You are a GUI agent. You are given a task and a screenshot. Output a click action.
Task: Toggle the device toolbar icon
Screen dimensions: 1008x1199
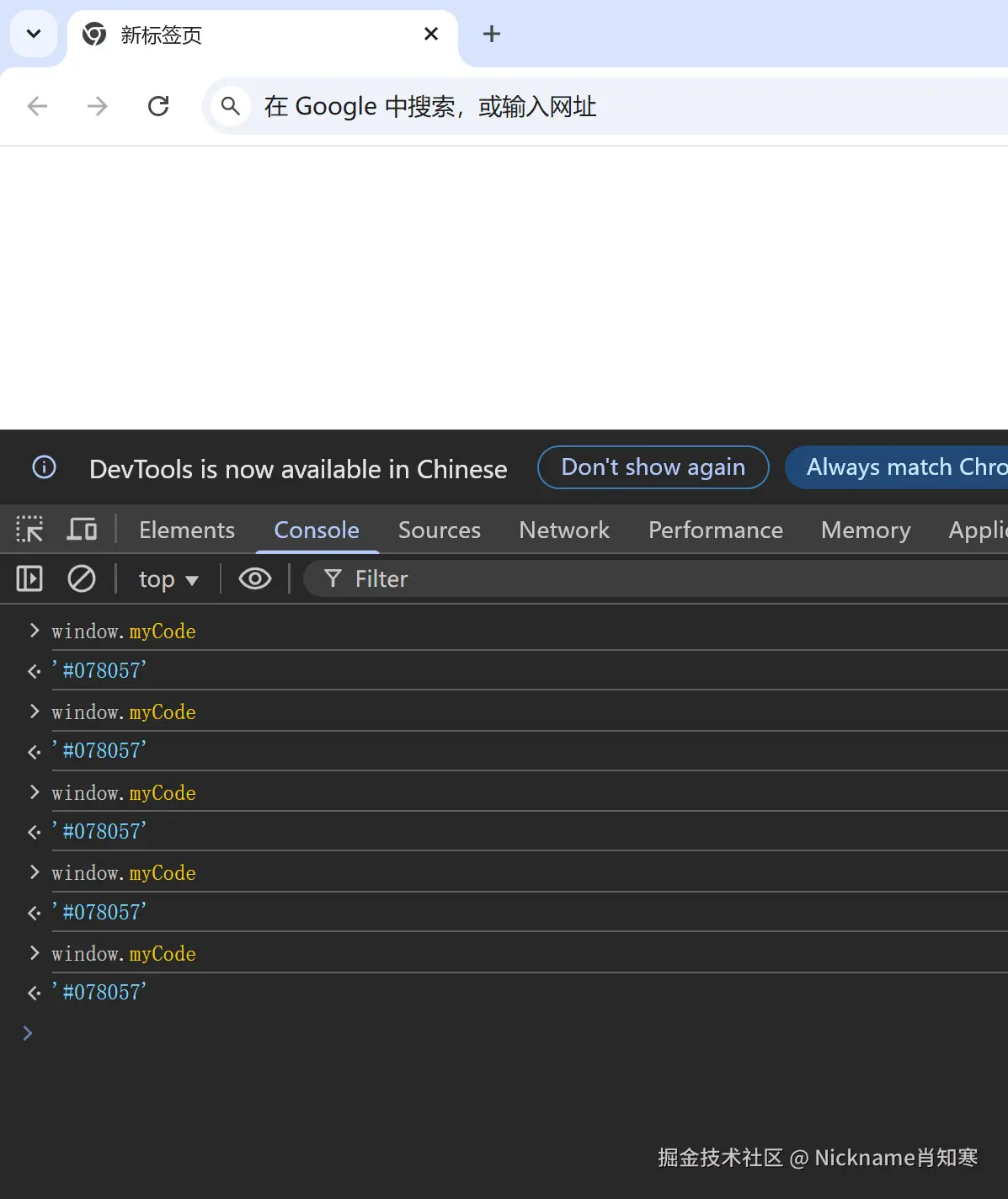coord(82,530)
